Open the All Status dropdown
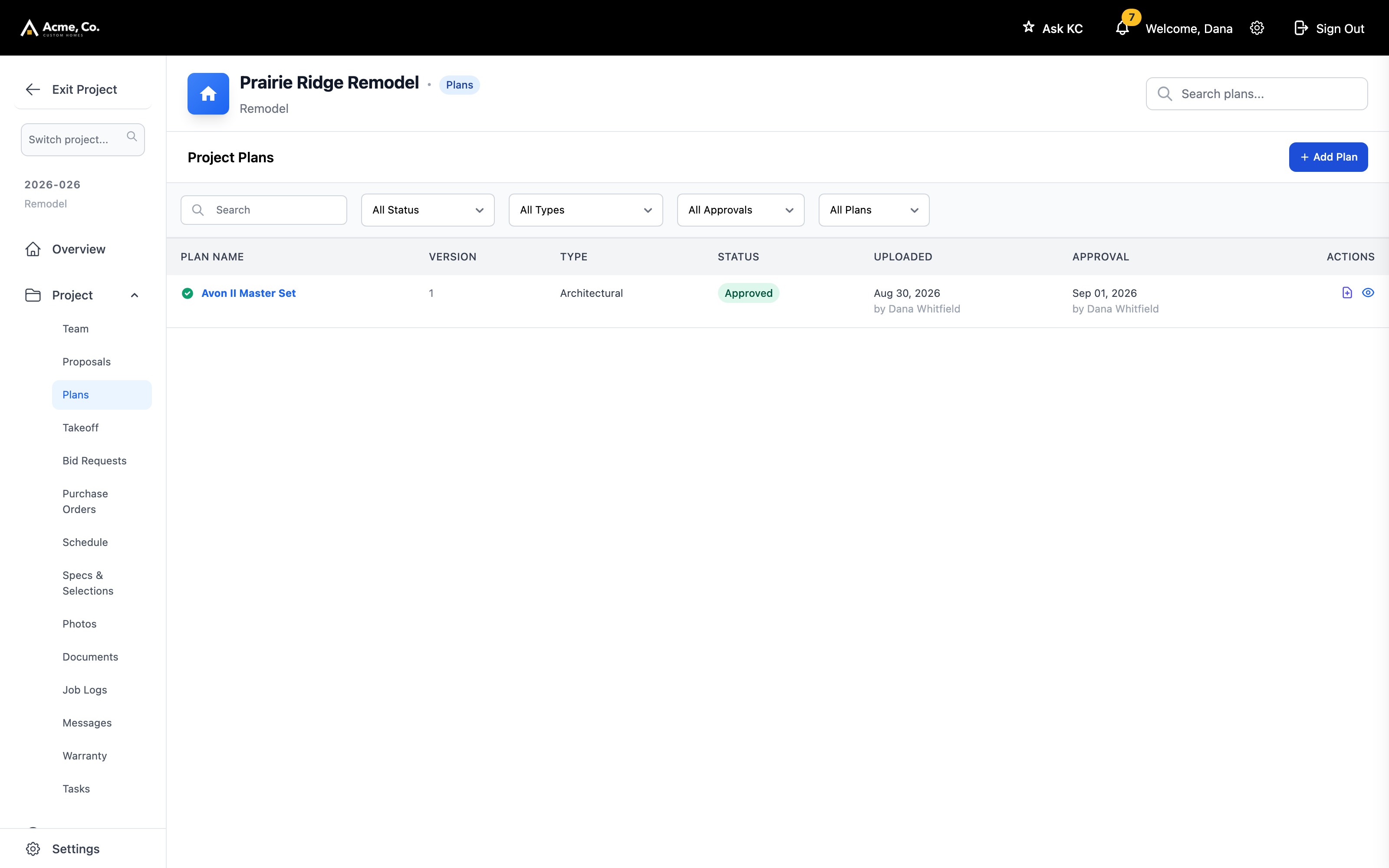Viewport: 1389px width, 868px height. 428,210
